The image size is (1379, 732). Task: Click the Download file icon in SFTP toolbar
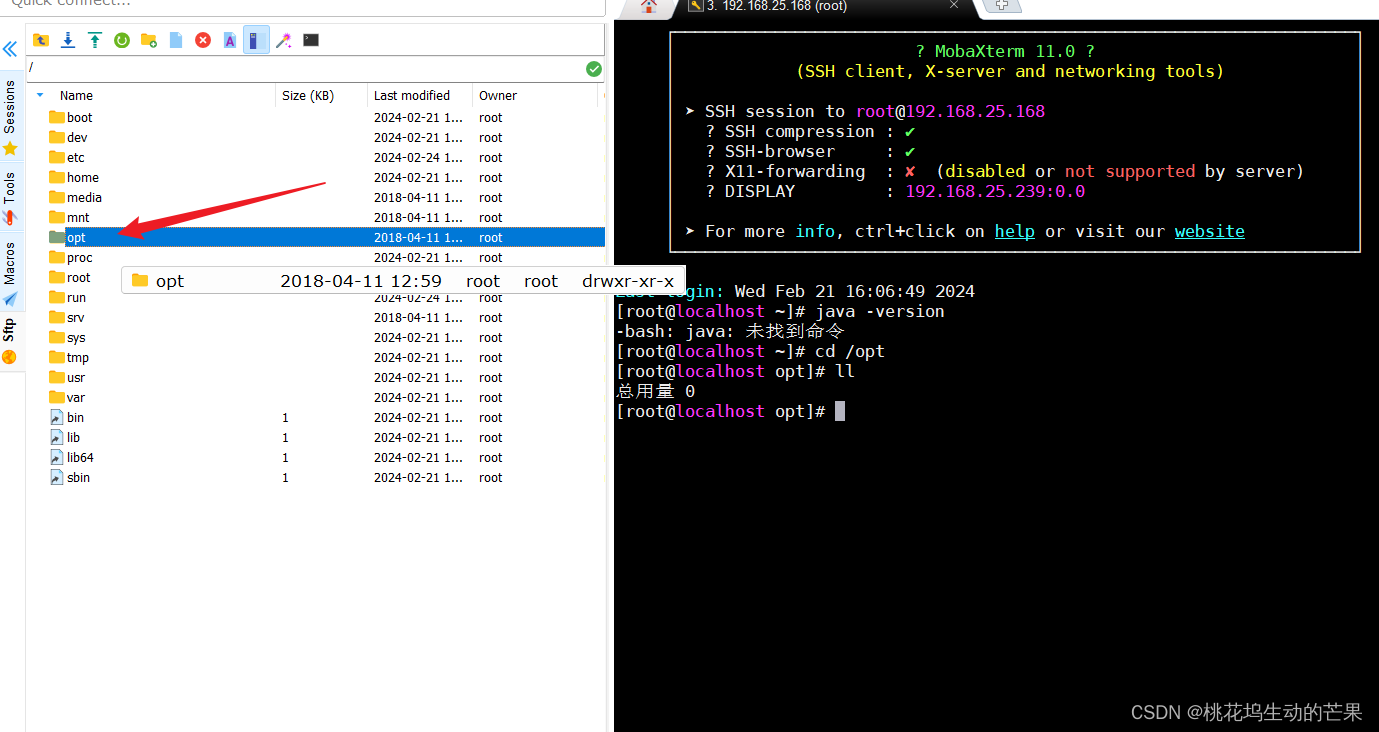68,40
